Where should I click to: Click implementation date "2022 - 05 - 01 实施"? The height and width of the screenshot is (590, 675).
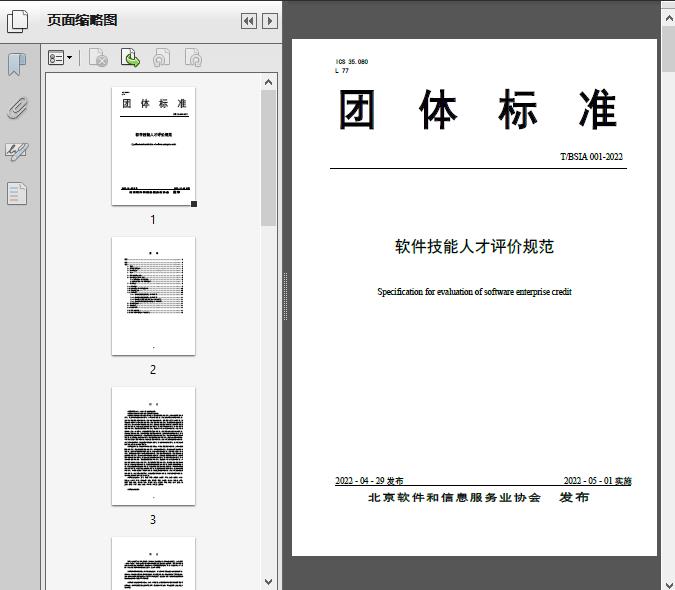[x=598, y=481]
